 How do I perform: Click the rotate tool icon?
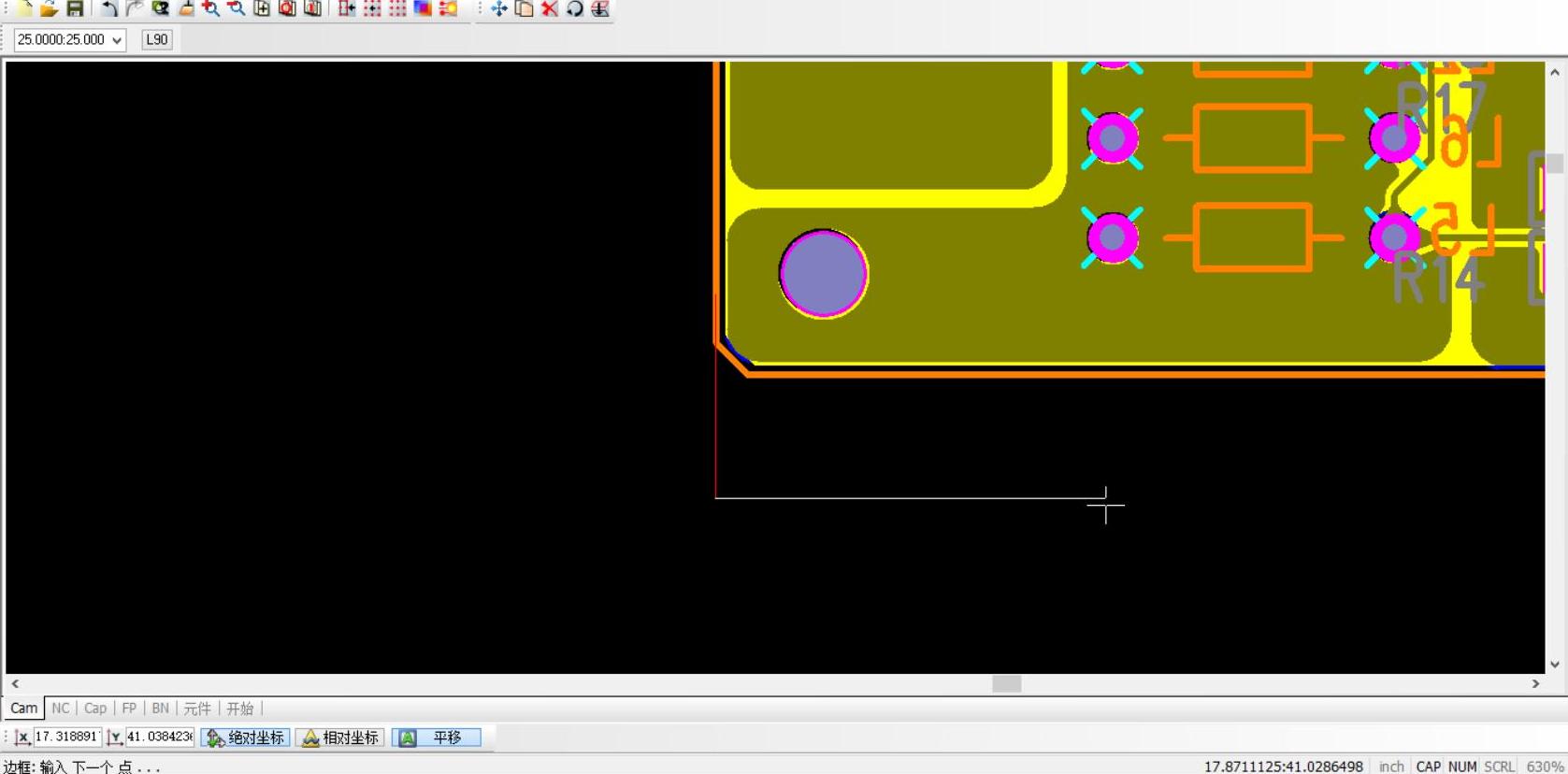pyautogui.click(x=575, y=8)
